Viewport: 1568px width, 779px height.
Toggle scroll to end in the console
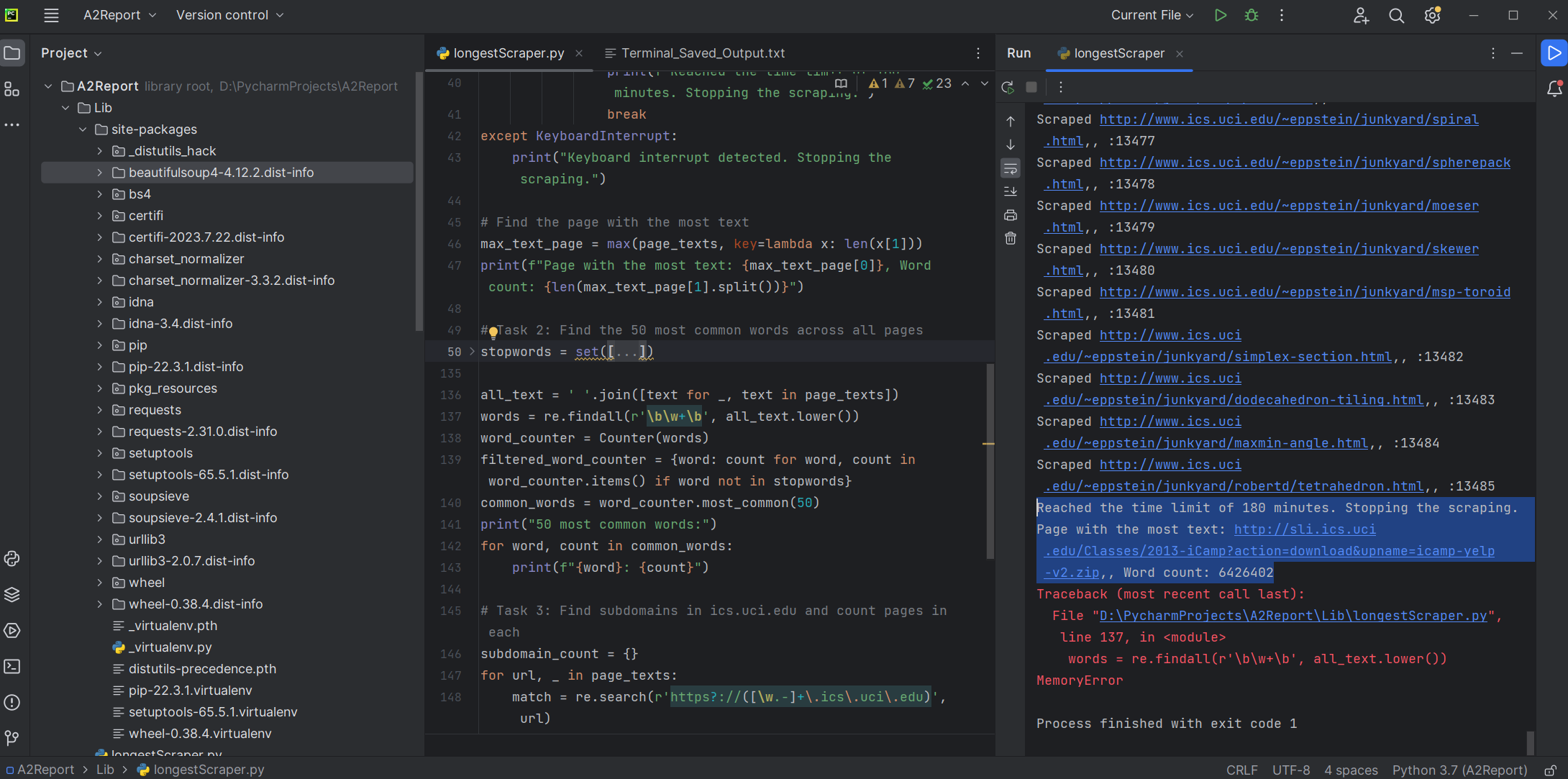point(1011,191)
